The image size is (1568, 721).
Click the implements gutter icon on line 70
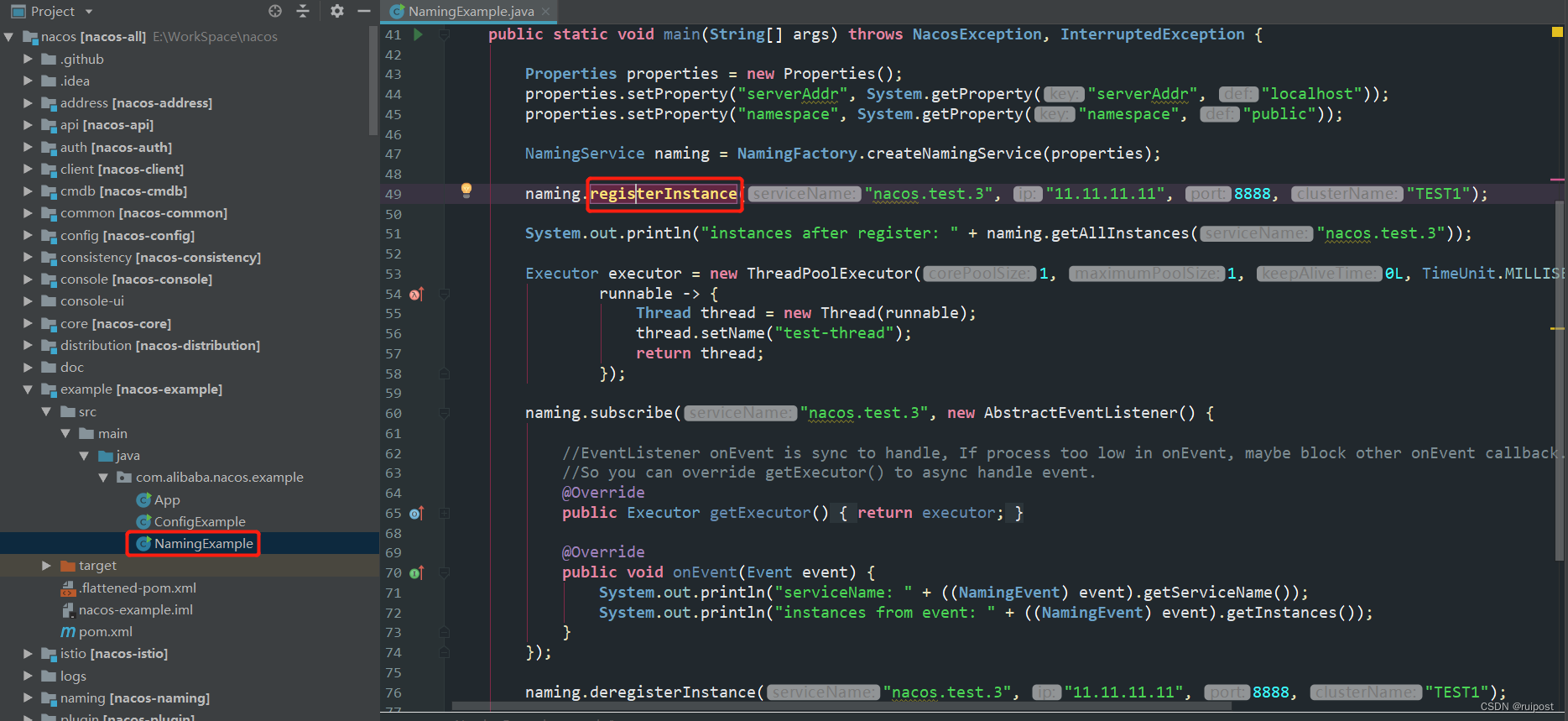click(416, 572)
